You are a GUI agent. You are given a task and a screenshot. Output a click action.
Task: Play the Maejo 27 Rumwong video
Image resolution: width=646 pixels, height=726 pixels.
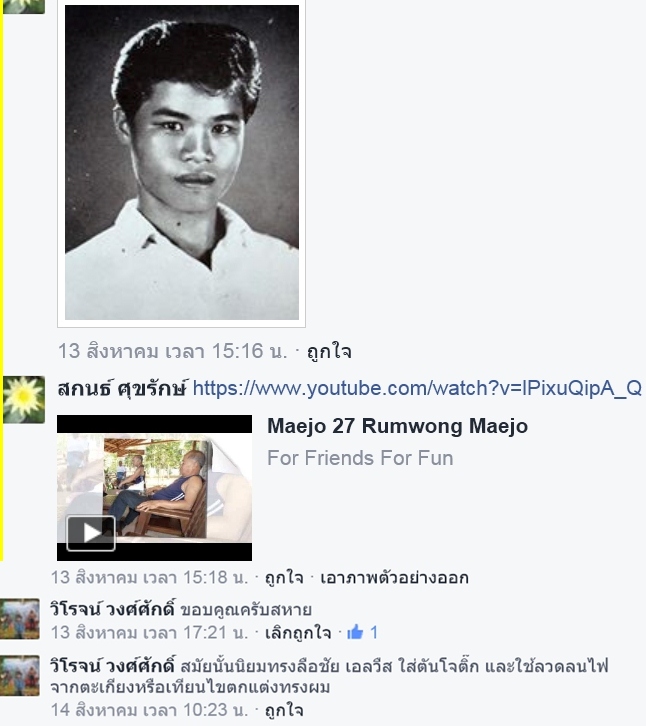91,533
